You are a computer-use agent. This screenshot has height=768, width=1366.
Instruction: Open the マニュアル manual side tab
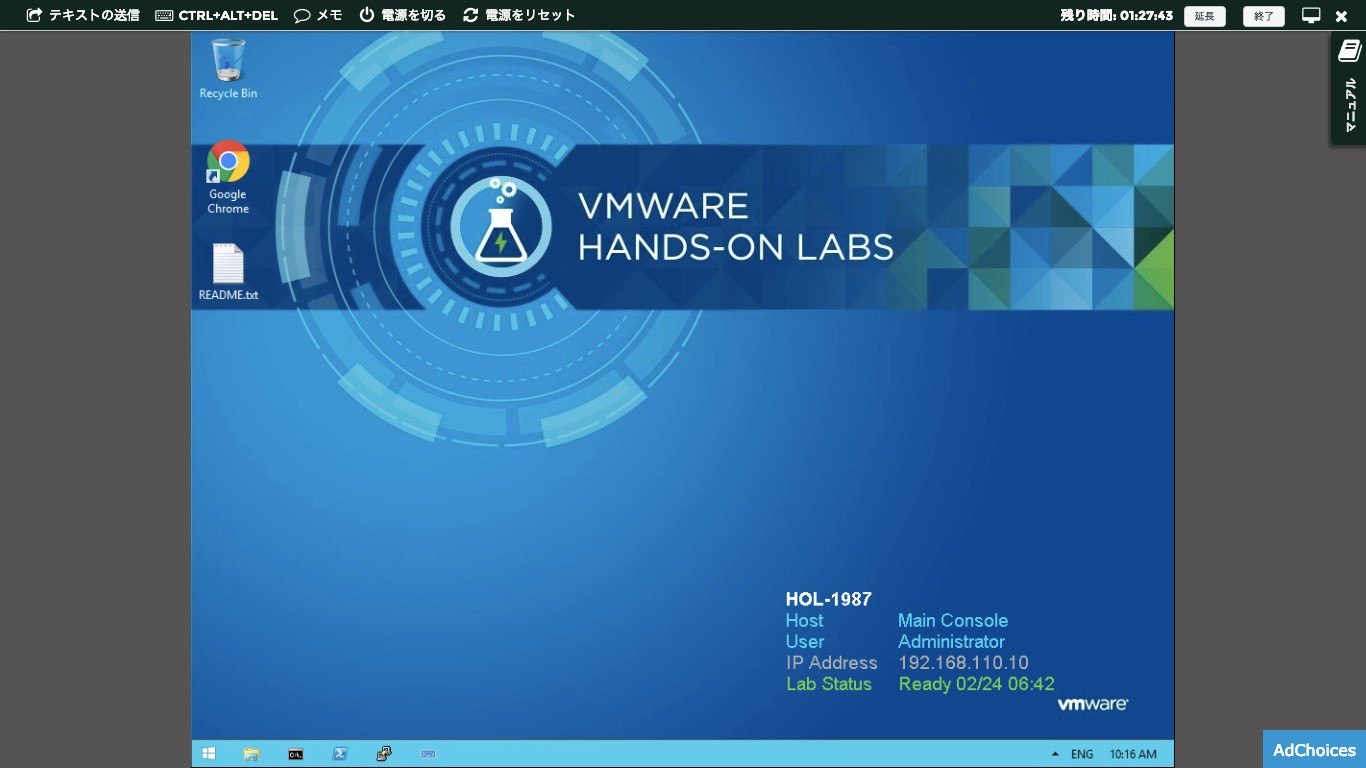pyautogui.click(x=1349, y=88)
